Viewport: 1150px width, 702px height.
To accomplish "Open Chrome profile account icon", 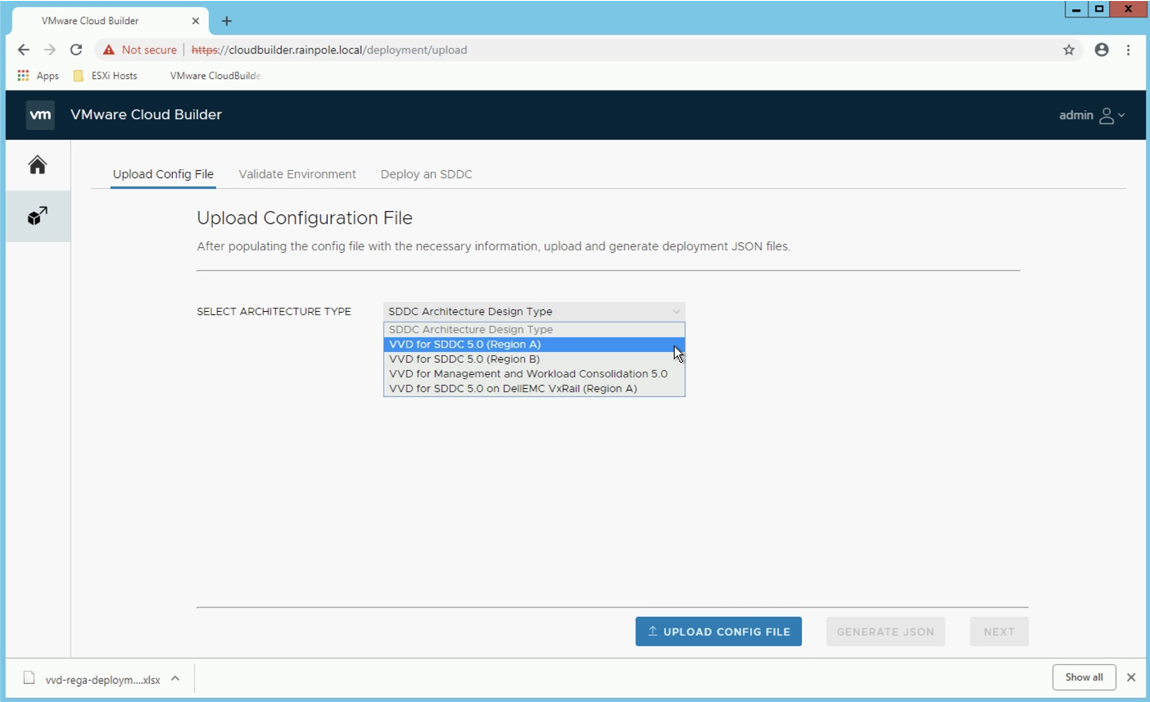I will tap(1101, 50).
